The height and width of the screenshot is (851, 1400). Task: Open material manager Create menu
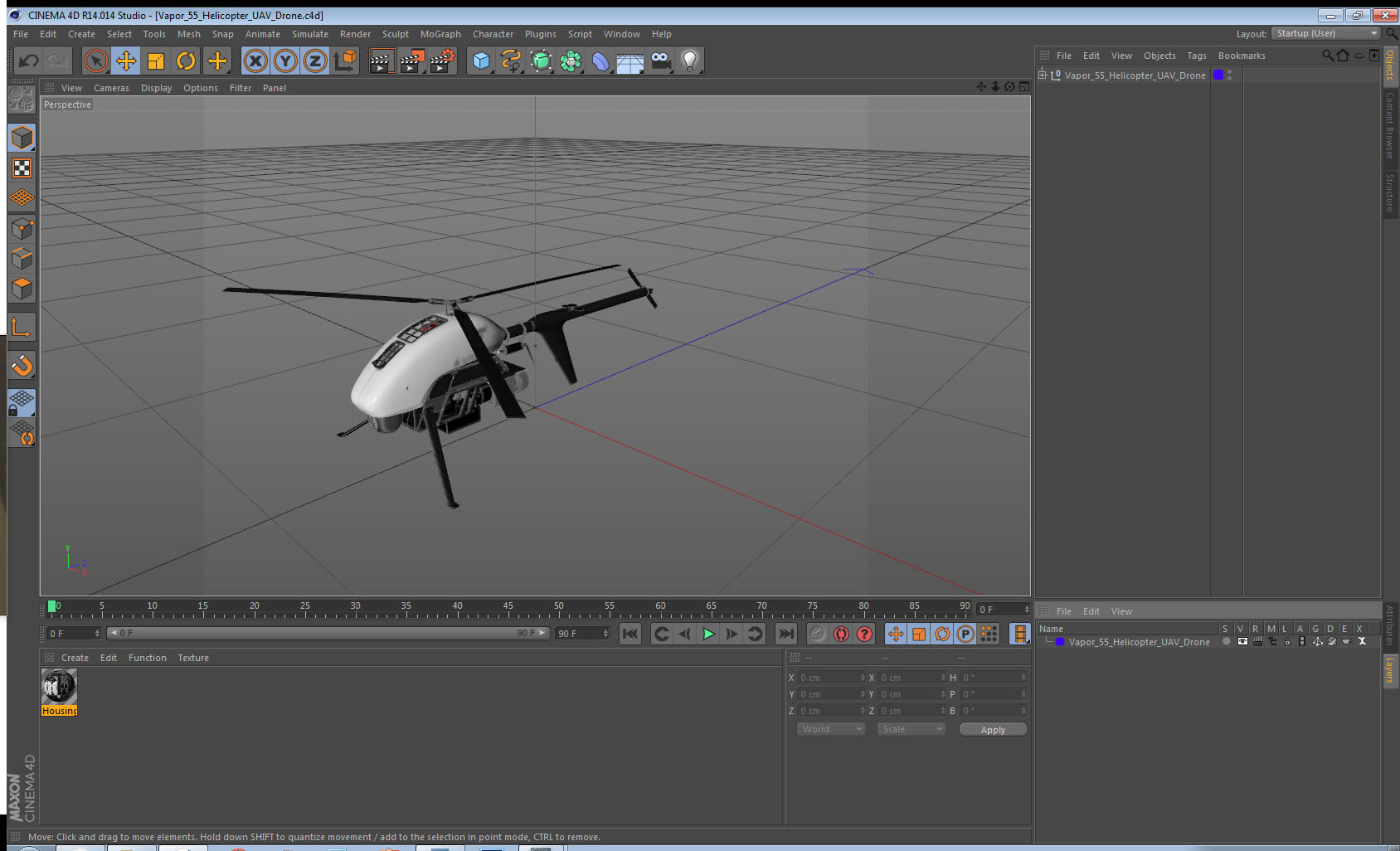click(x=75, y=658)
